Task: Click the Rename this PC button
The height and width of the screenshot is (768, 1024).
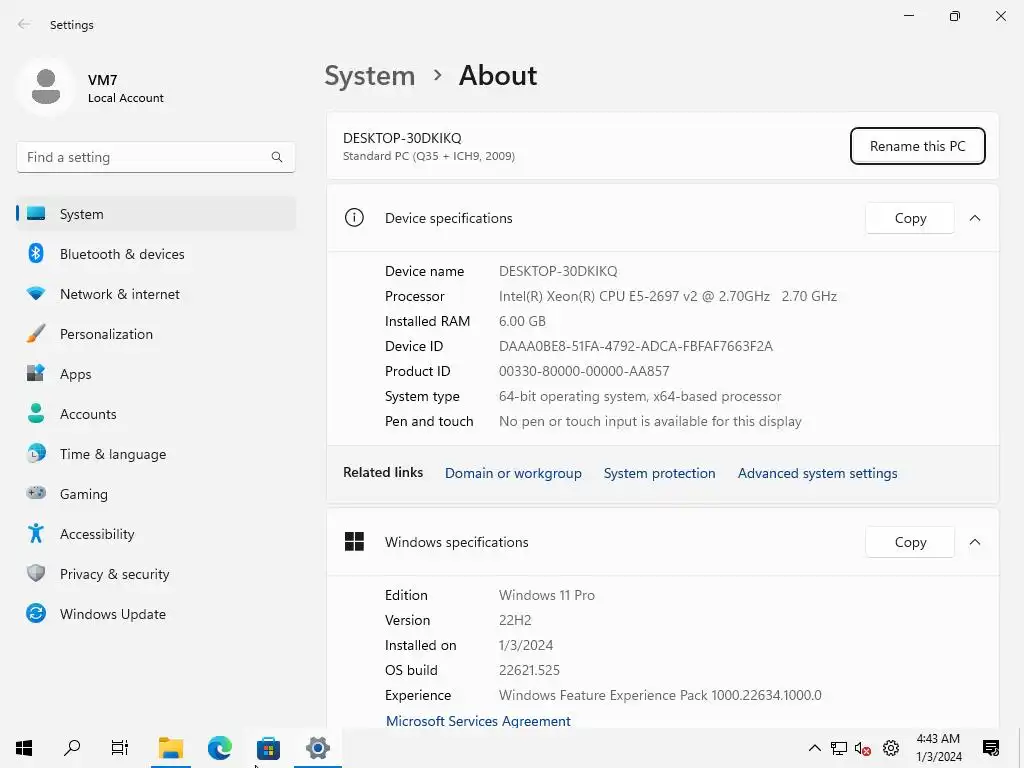Action: point(918,146)
